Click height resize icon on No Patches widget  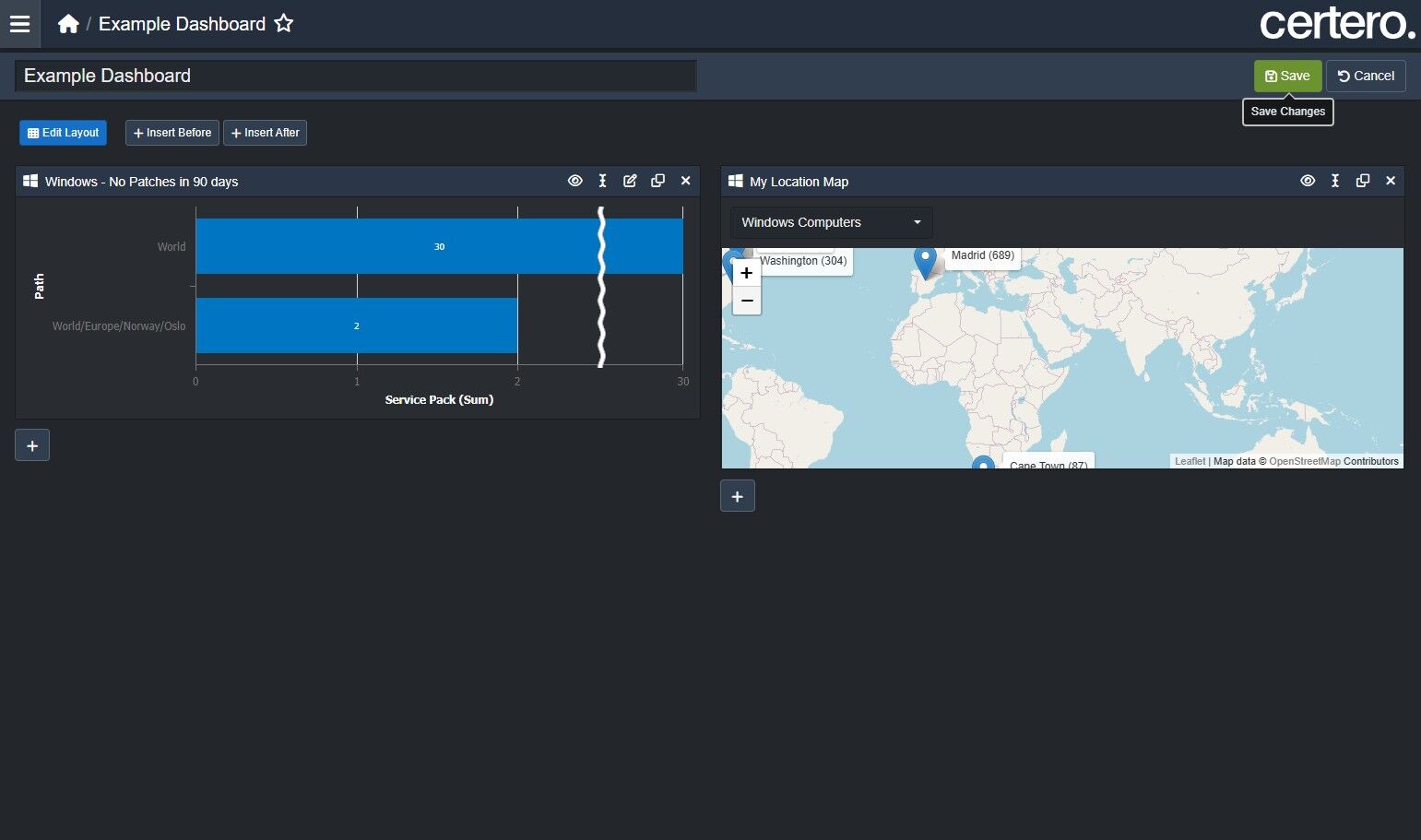(x=603, y=181)
